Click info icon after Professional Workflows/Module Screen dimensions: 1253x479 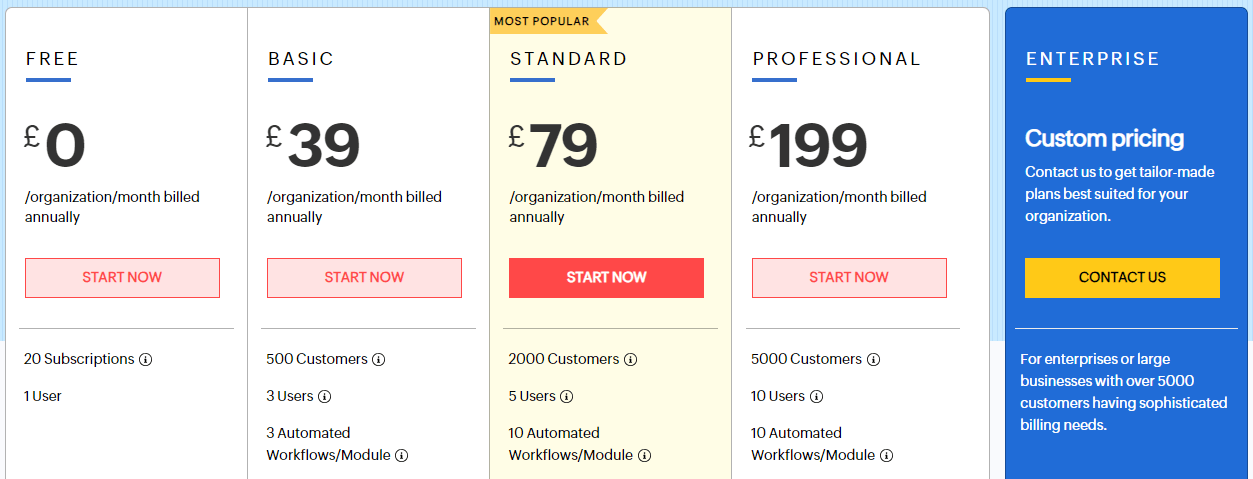tap(886, 456)
